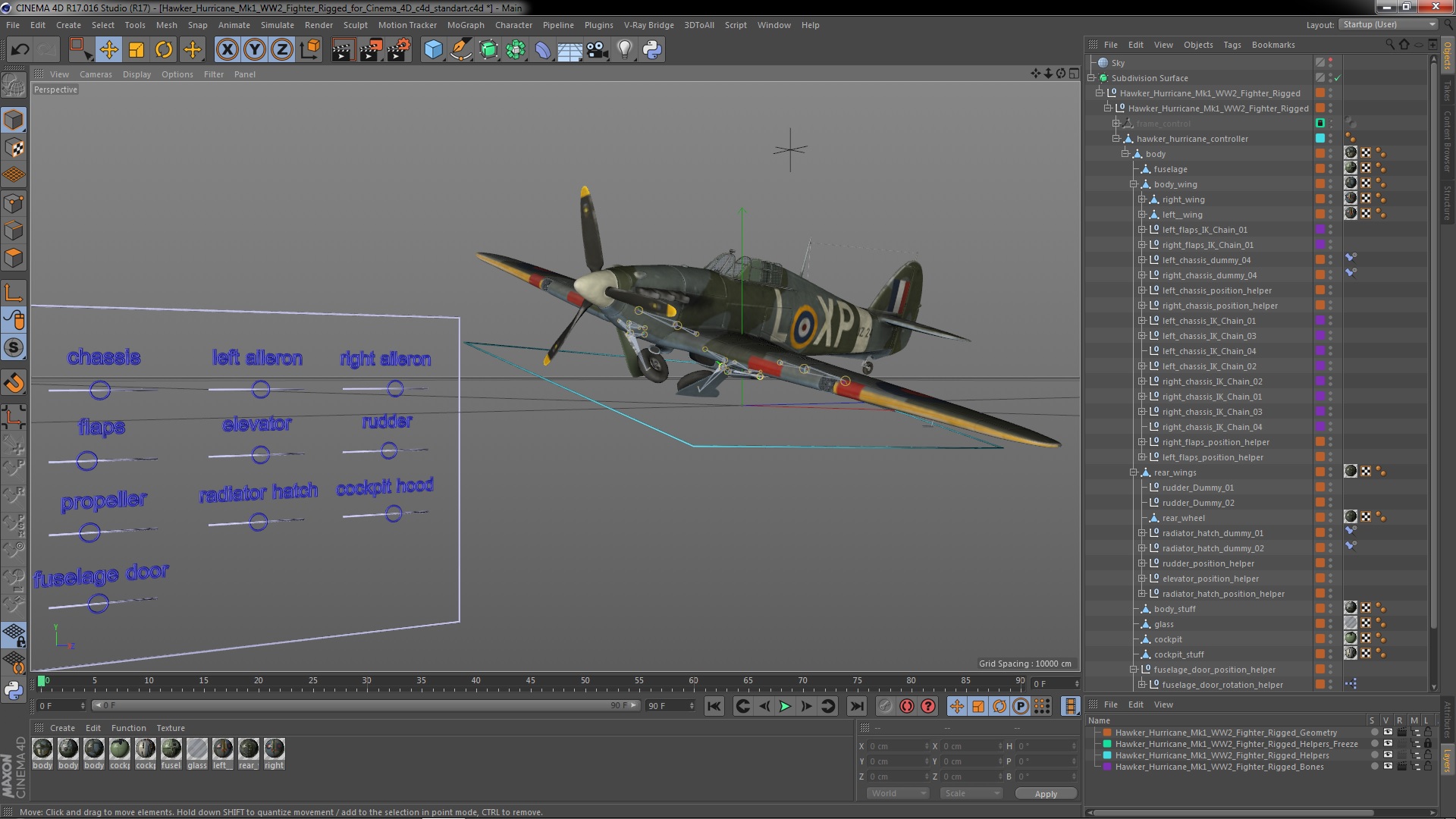Click the Apply button

tap(1046, 794)
